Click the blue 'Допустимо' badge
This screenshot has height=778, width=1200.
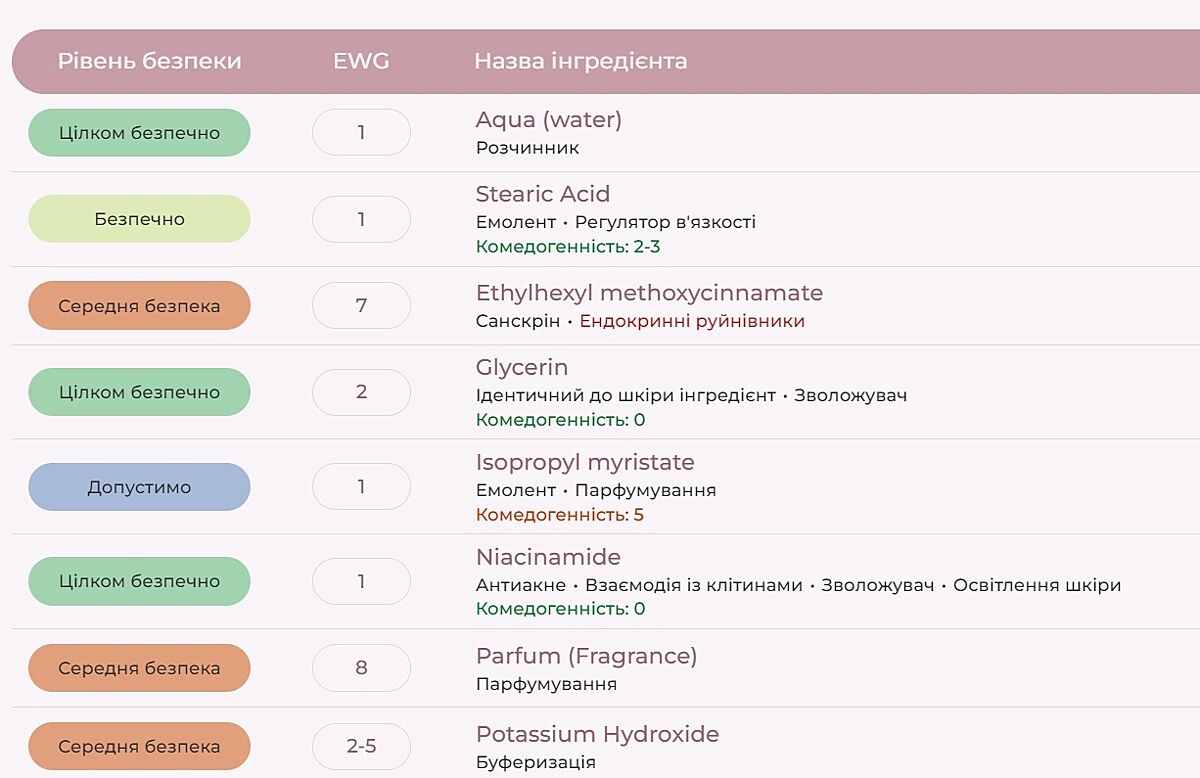tap(139, 487)
